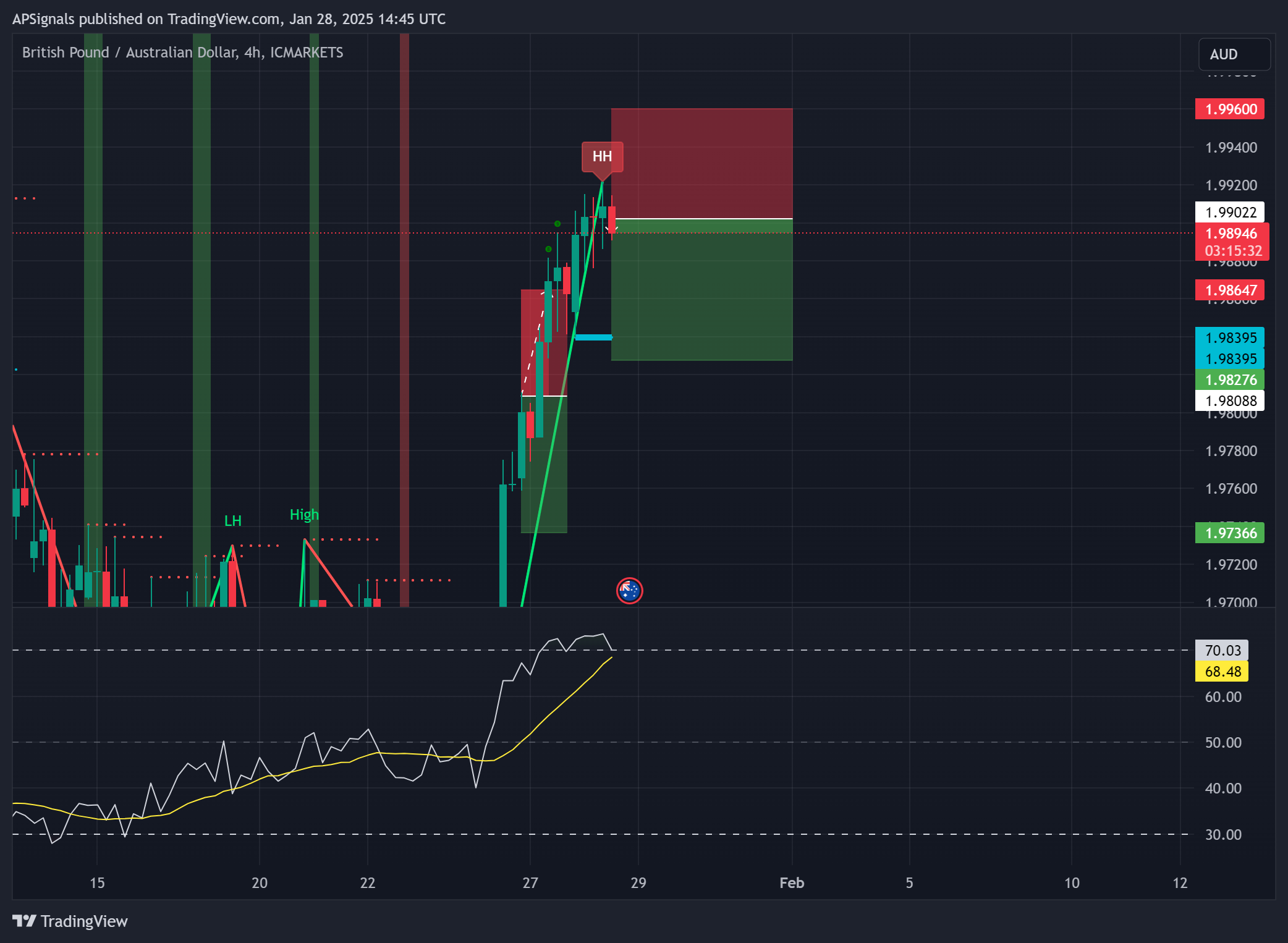The image size is (1288, 943).
Task: Click the 03:15:32 countdown timer
Action: 1232,251
